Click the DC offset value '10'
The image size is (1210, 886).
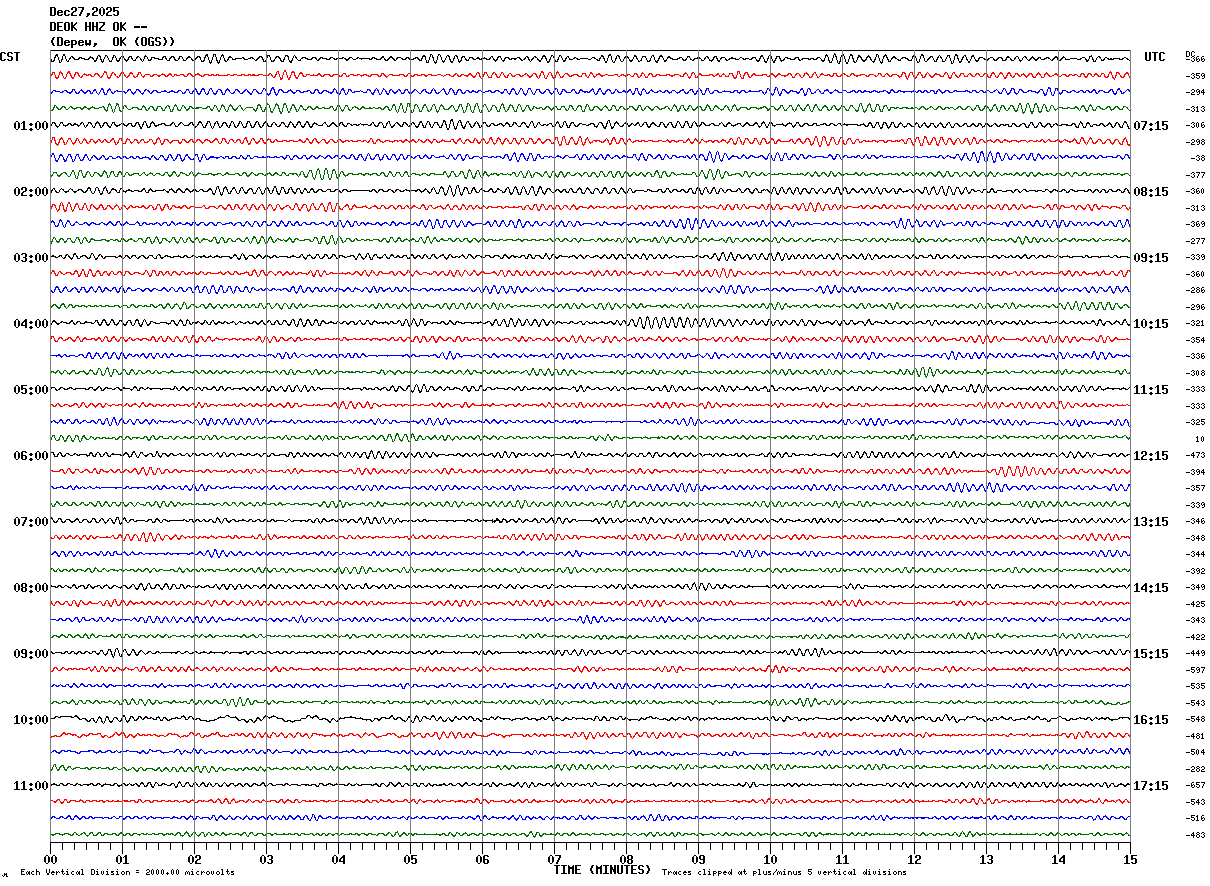click(1200, 439)
